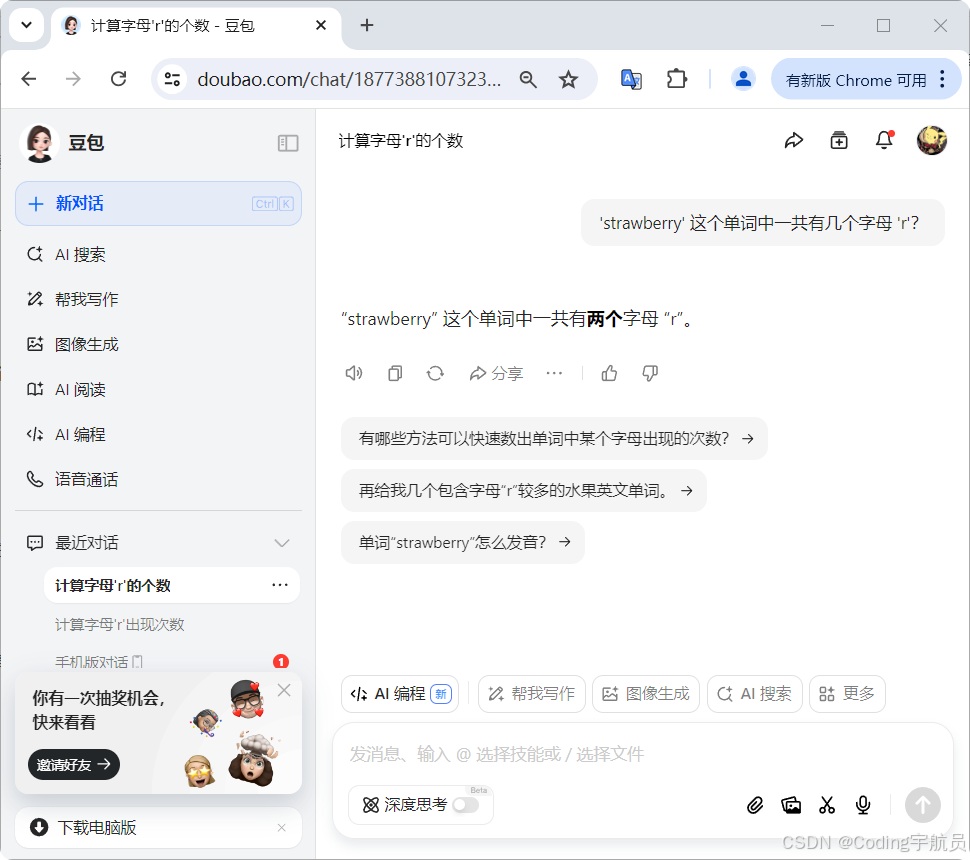Screen dimensions: 970x860
Task: Click the 豆包 logo avatar
Action: pos(40,143)
